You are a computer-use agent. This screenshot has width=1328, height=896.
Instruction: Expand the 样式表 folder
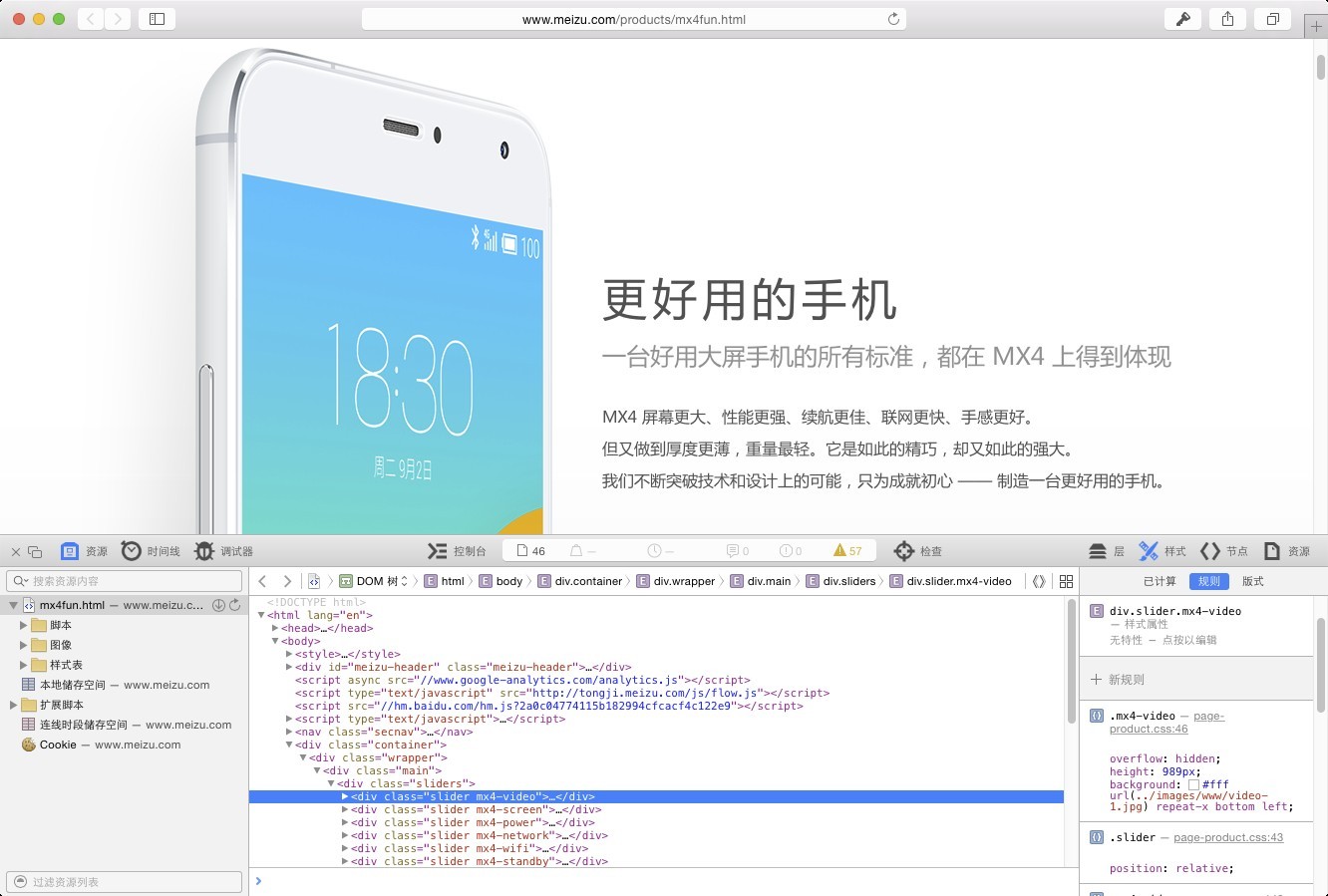click(x=24, y=665)
